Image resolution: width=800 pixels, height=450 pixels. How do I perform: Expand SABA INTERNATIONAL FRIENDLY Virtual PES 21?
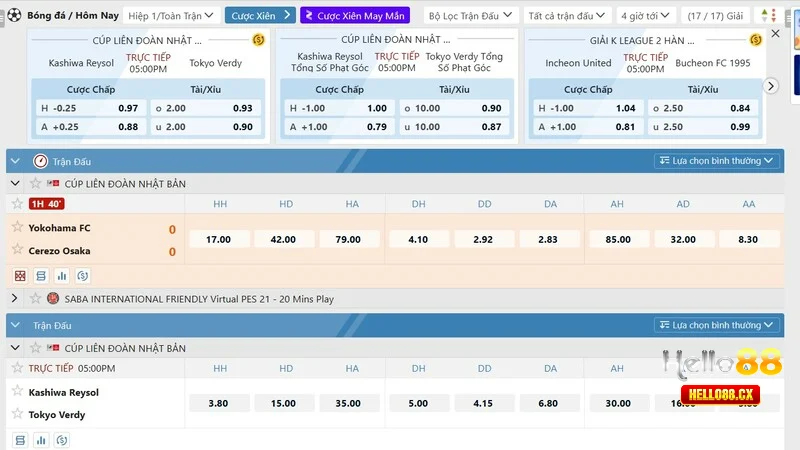pyautogui.click(x=14, y=298)
